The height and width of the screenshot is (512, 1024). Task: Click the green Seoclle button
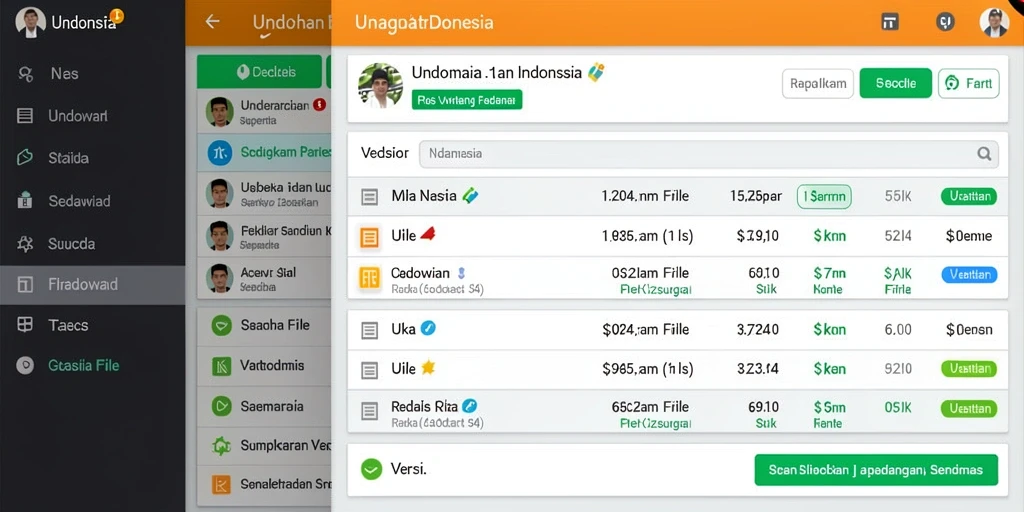coord(895,84)
